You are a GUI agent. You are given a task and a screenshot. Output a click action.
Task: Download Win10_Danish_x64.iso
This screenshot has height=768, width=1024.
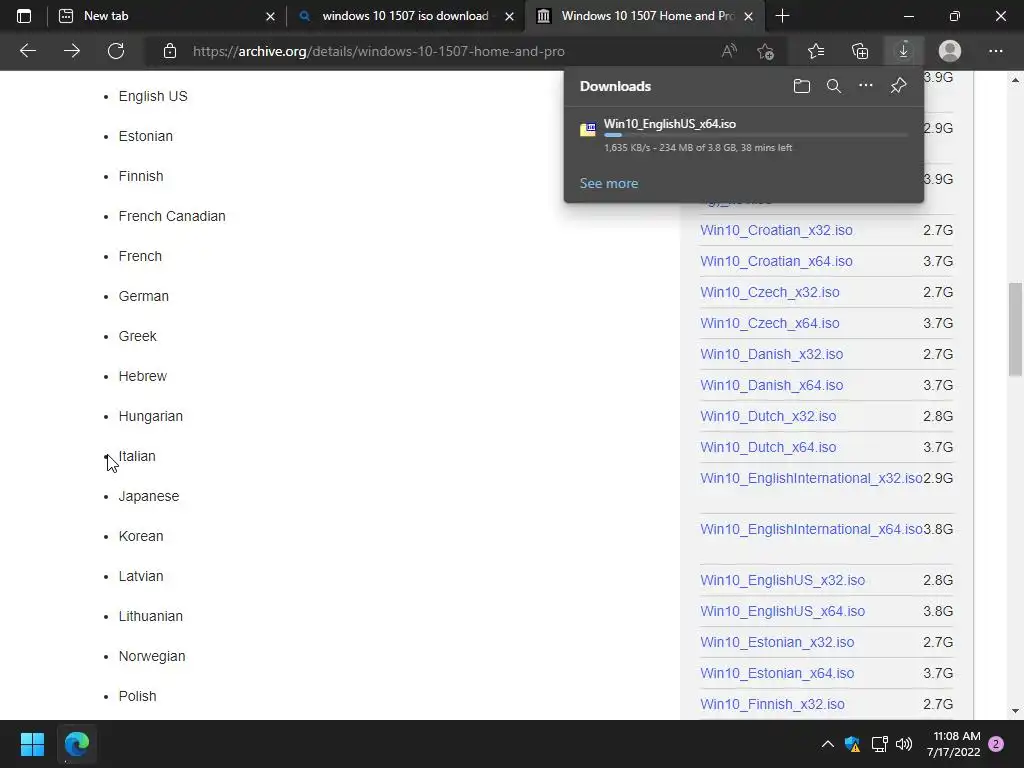(x=771, y=385)
